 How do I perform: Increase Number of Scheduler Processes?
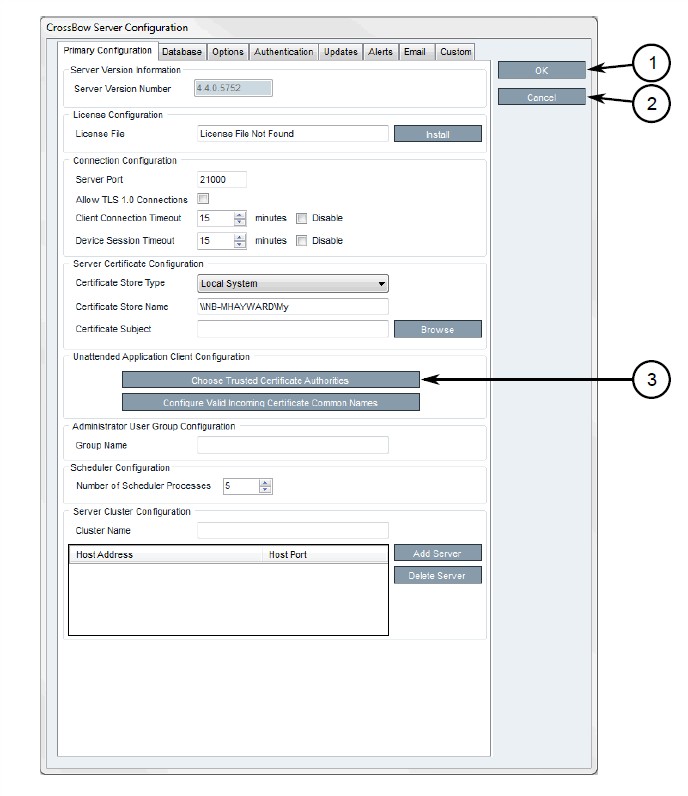tap(265, 483)
